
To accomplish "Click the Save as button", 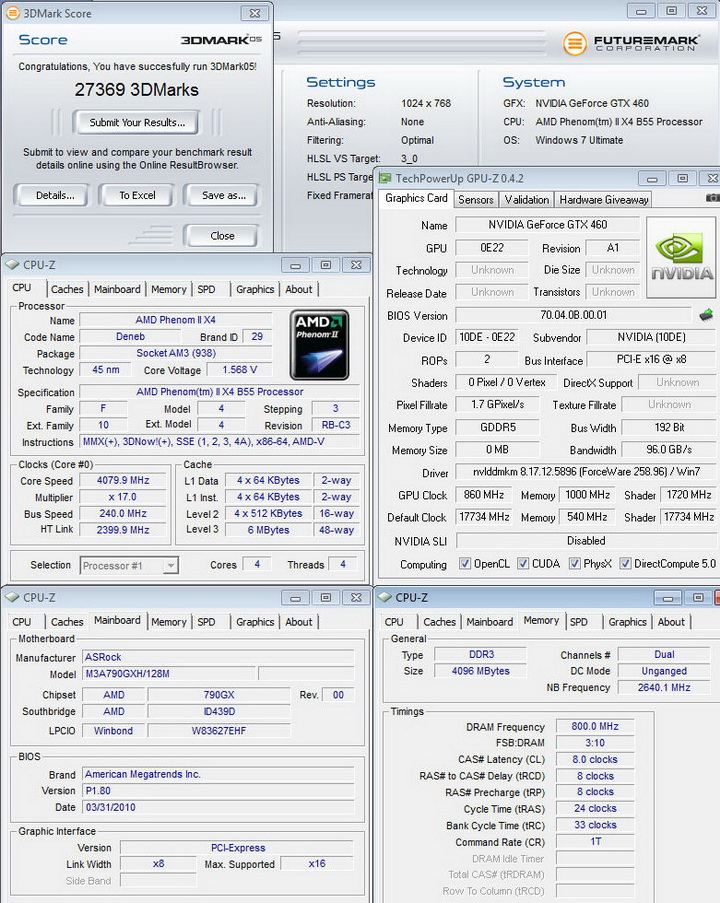I will [223, 195].
